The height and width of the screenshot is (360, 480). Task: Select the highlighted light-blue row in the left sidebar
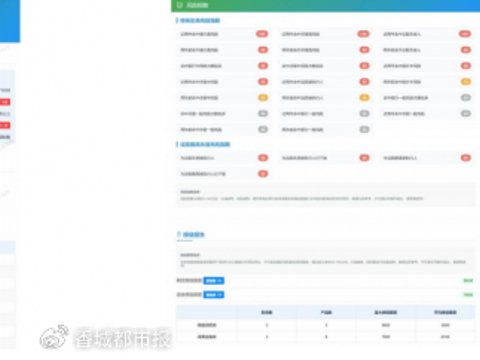[7, 247]
